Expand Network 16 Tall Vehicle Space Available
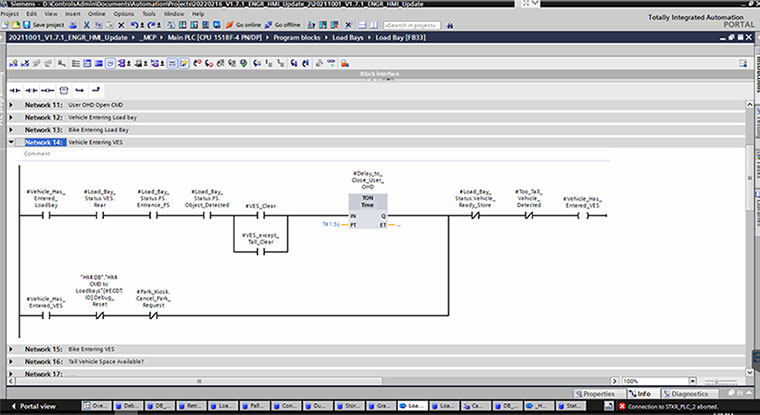The width and height of the screenshot is (760, 415). 11,361
